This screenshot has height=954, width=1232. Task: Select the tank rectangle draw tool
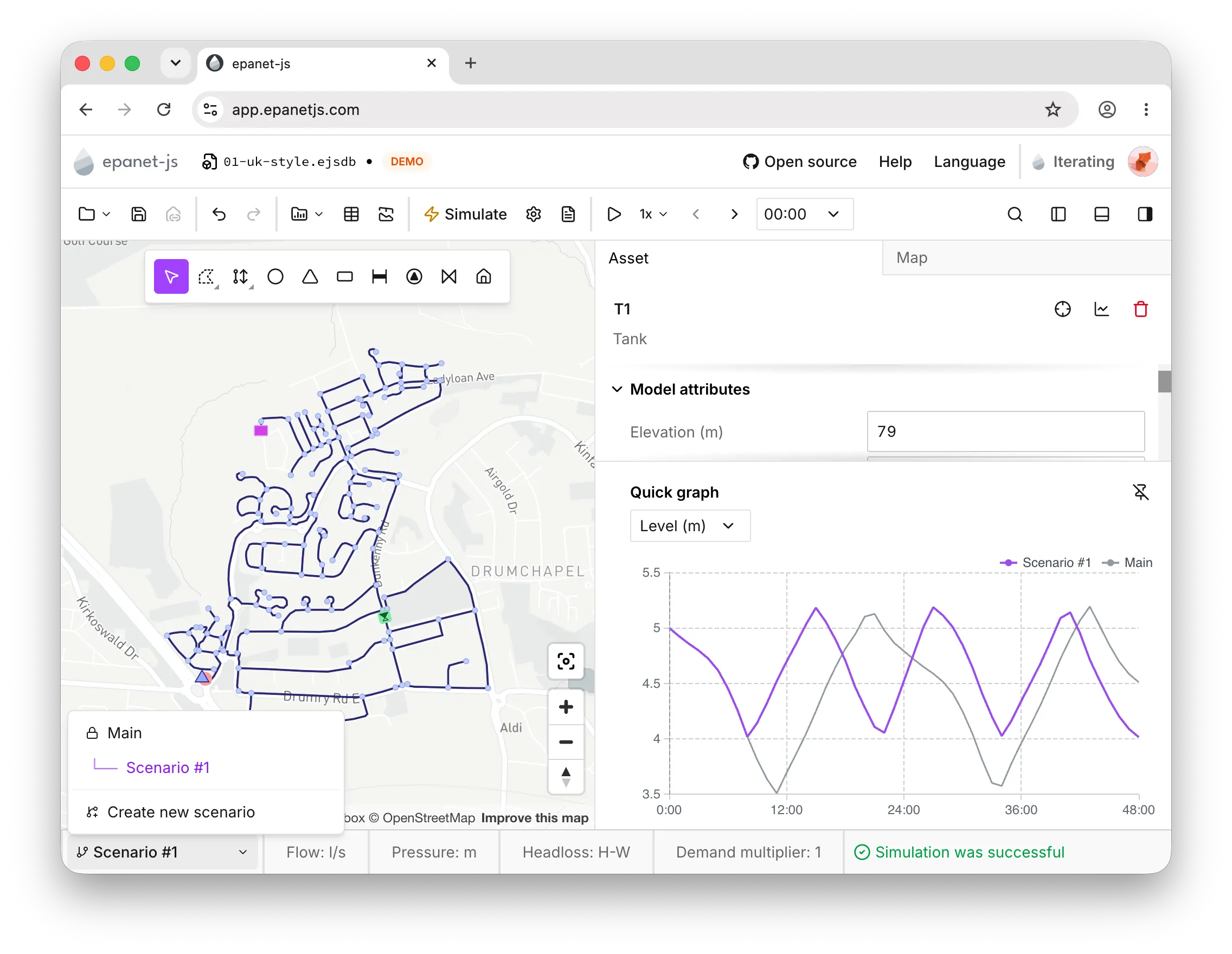pos(345,276)
